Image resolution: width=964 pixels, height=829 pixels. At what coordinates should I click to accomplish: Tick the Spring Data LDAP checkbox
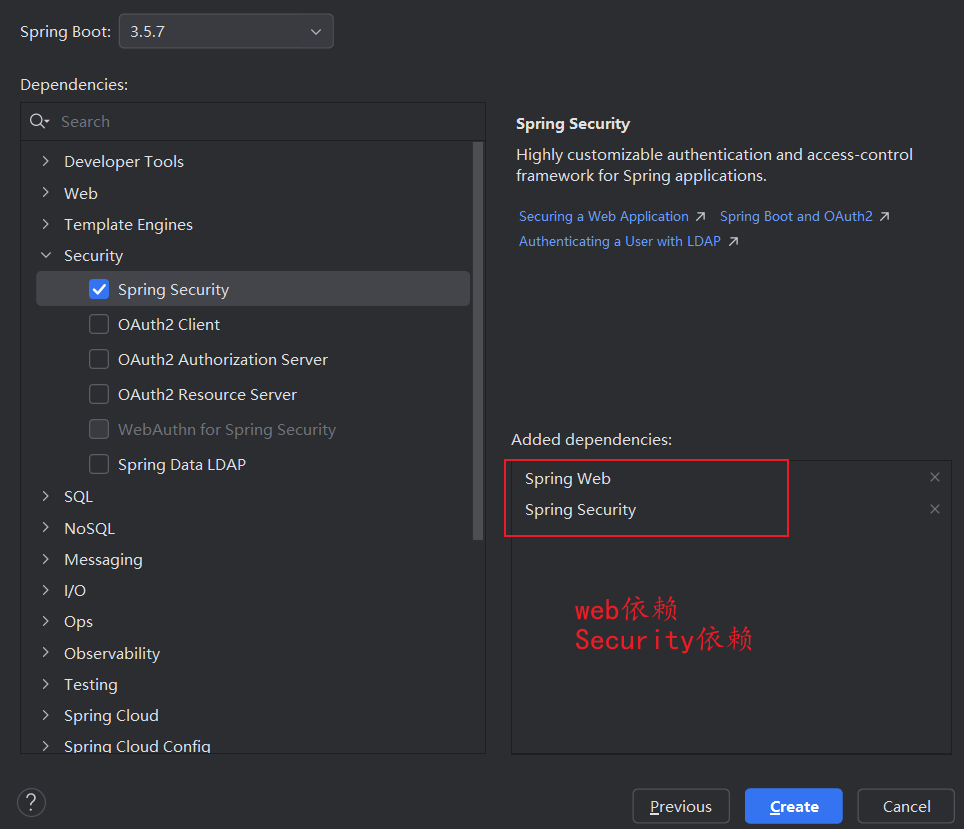point(99,464)
